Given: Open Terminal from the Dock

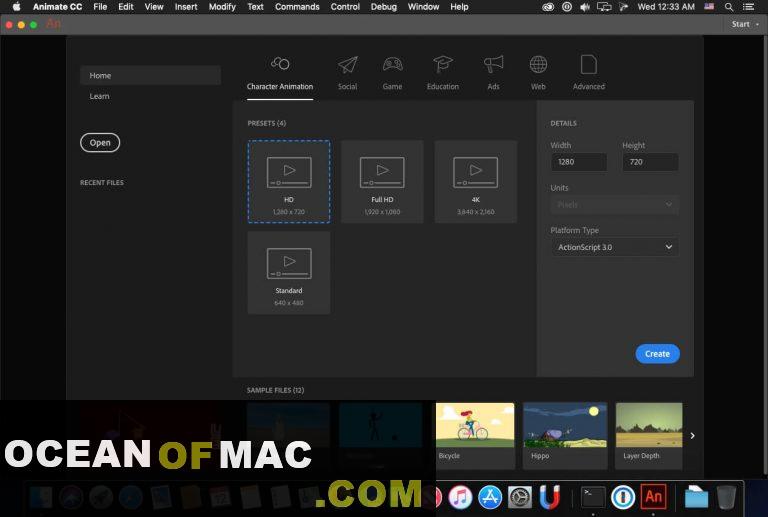Looking at the screenshot, I should coord(593,497).
